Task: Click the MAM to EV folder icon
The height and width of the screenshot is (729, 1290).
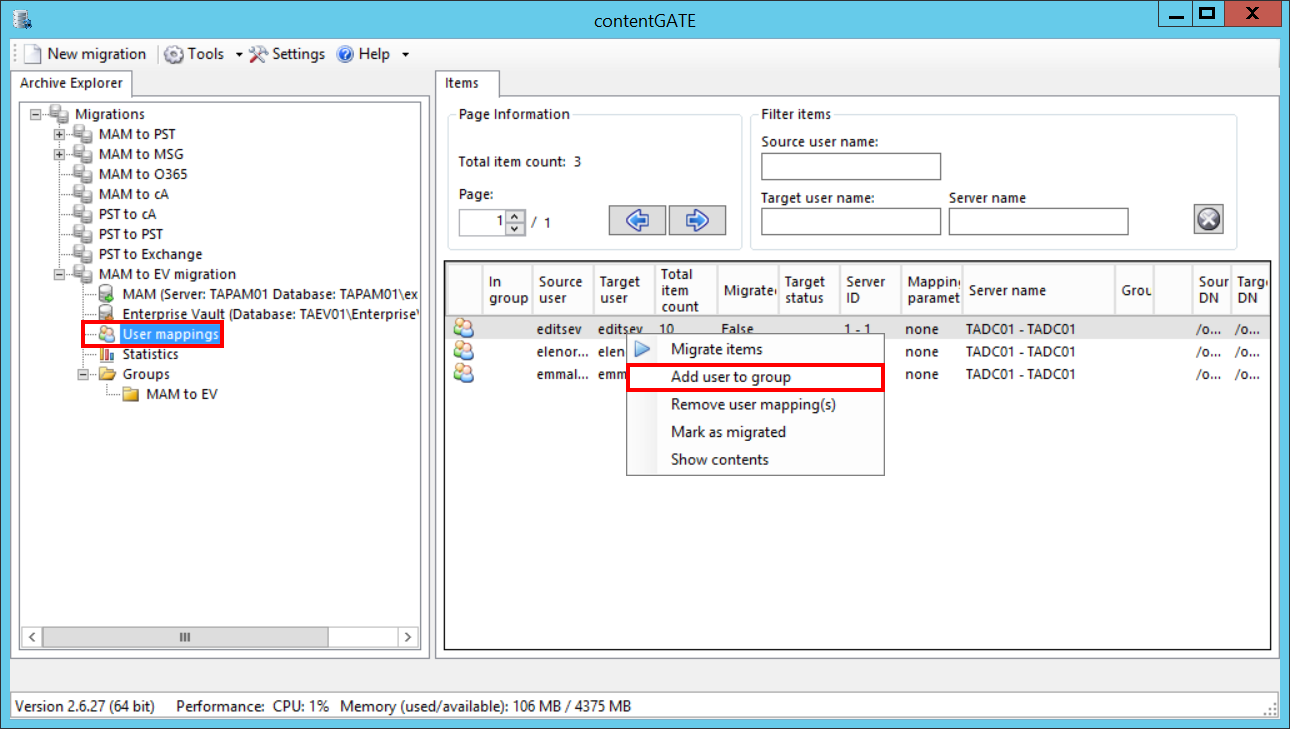Action: (x=130, y=394)
